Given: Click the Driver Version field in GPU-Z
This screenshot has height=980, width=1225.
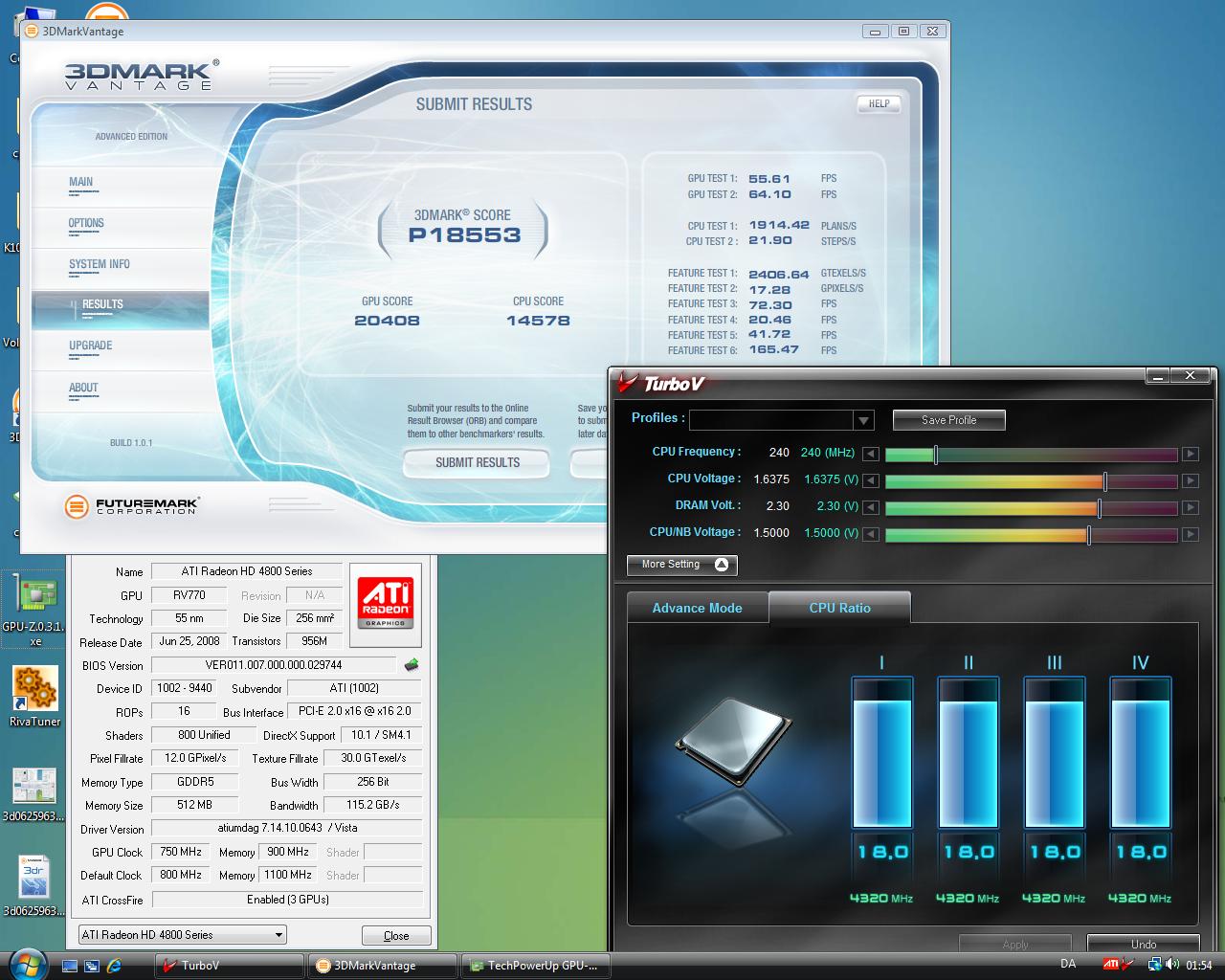Looking at the screenshot, I should coord(287,828).
